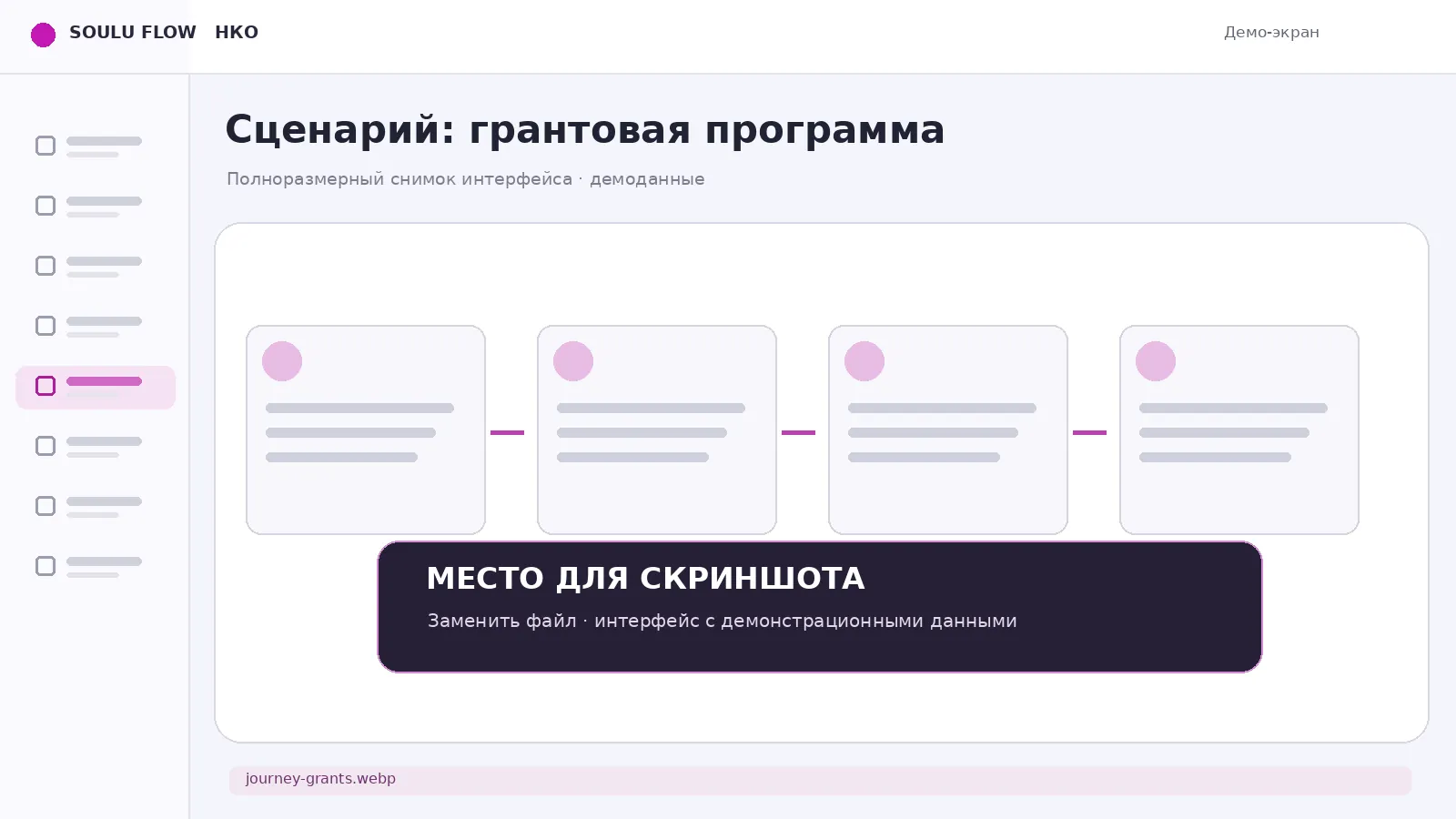Click the Демо-экран label
The width and height of the screenshot is (1456, 819).
coord(1271,32)
